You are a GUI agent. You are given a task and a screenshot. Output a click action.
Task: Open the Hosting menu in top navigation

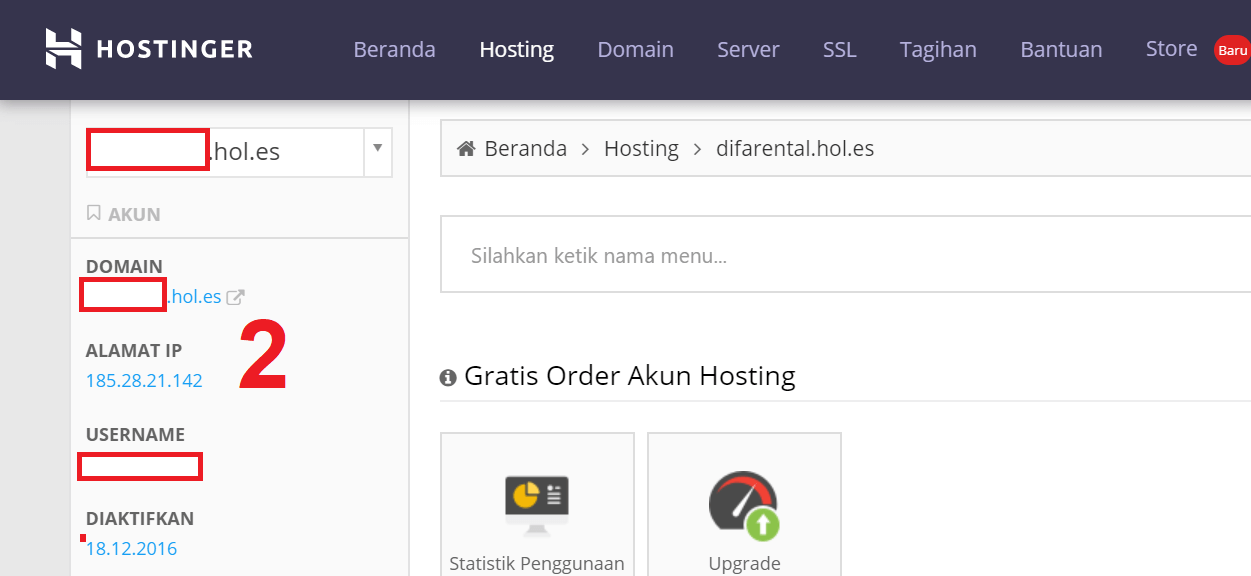tap(516, 49)
